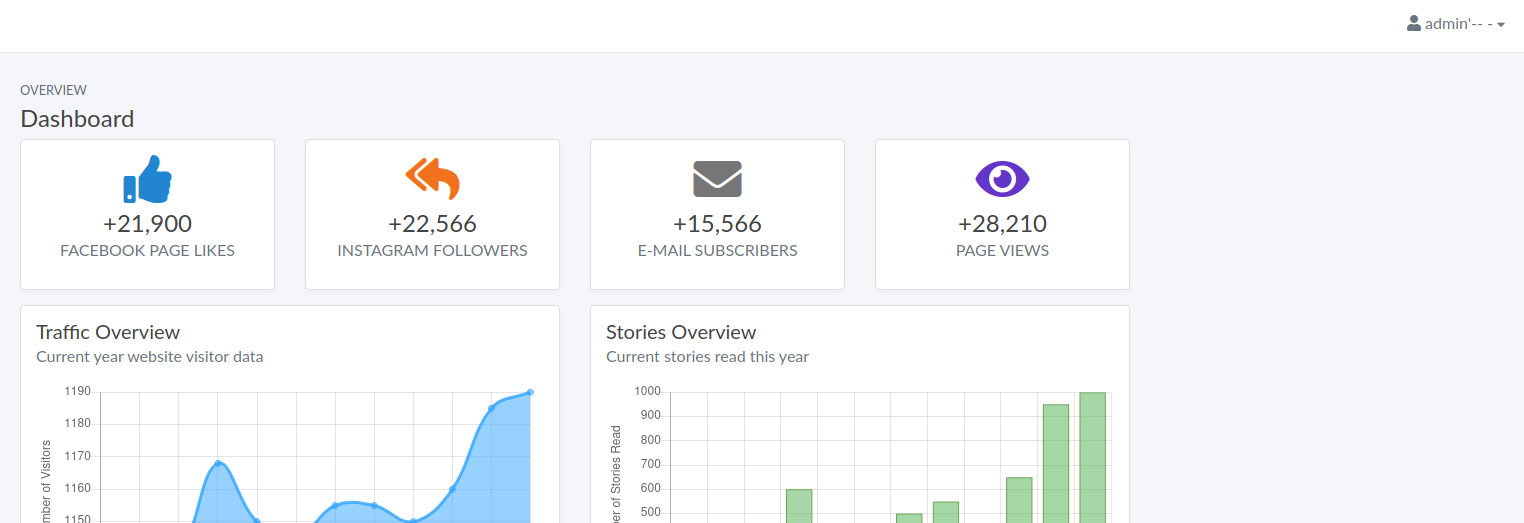This screenshot has width=1524, height=523.
Task: Click the PAGE VIEWS label
Action: [1002, 251]
